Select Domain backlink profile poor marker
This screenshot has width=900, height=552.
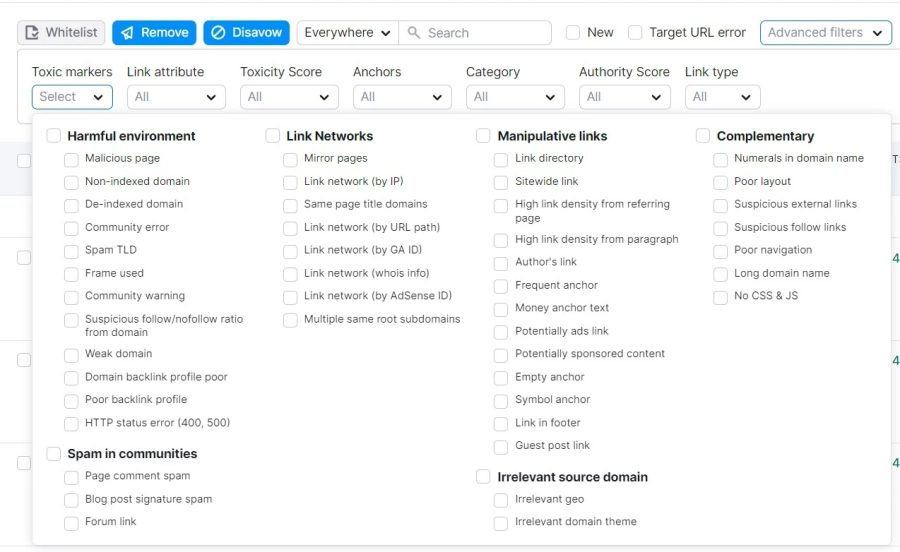click(71, 378)
